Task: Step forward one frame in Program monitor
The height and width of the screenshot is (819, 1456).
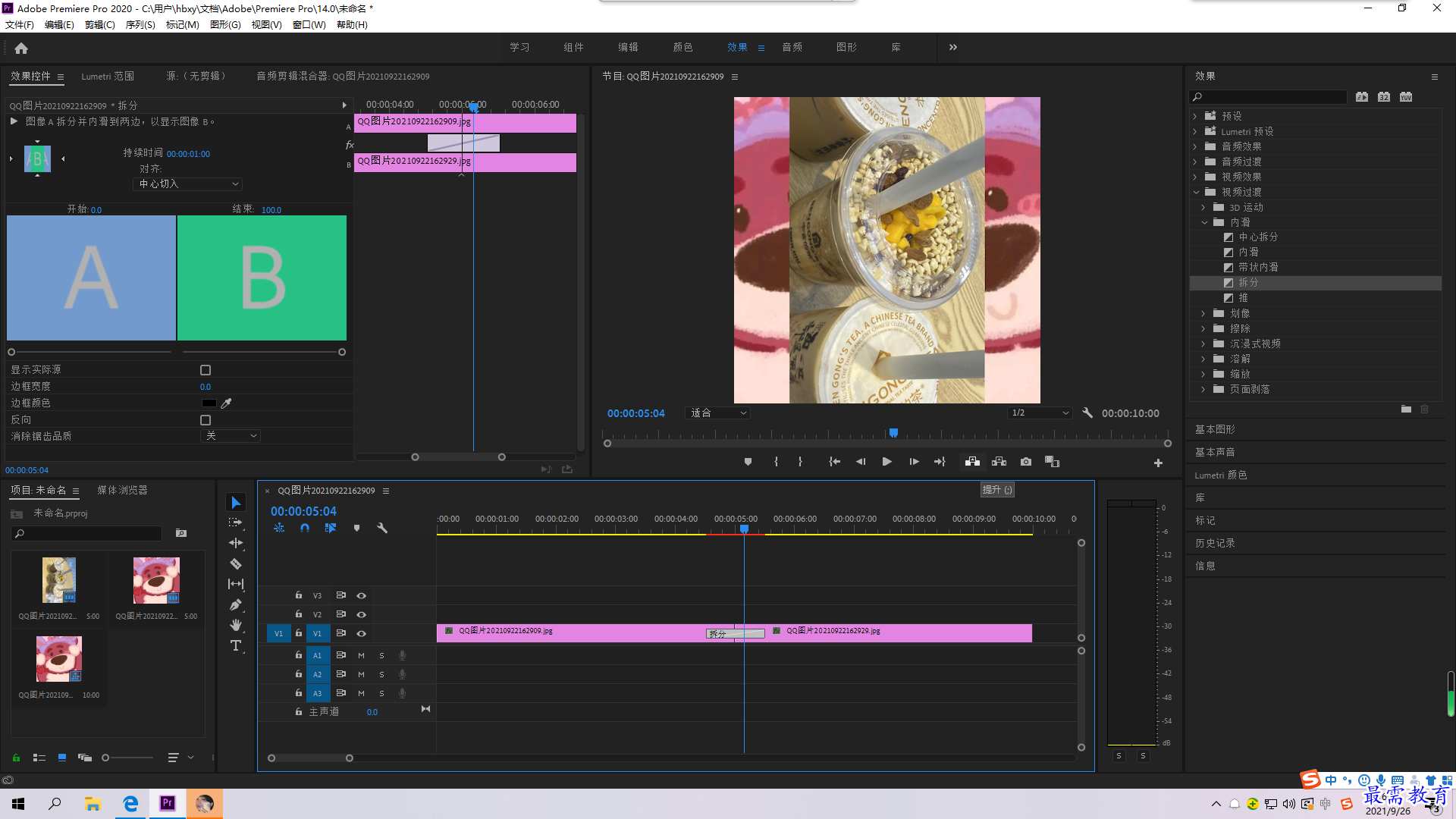Action: click(x=914, y=462)
